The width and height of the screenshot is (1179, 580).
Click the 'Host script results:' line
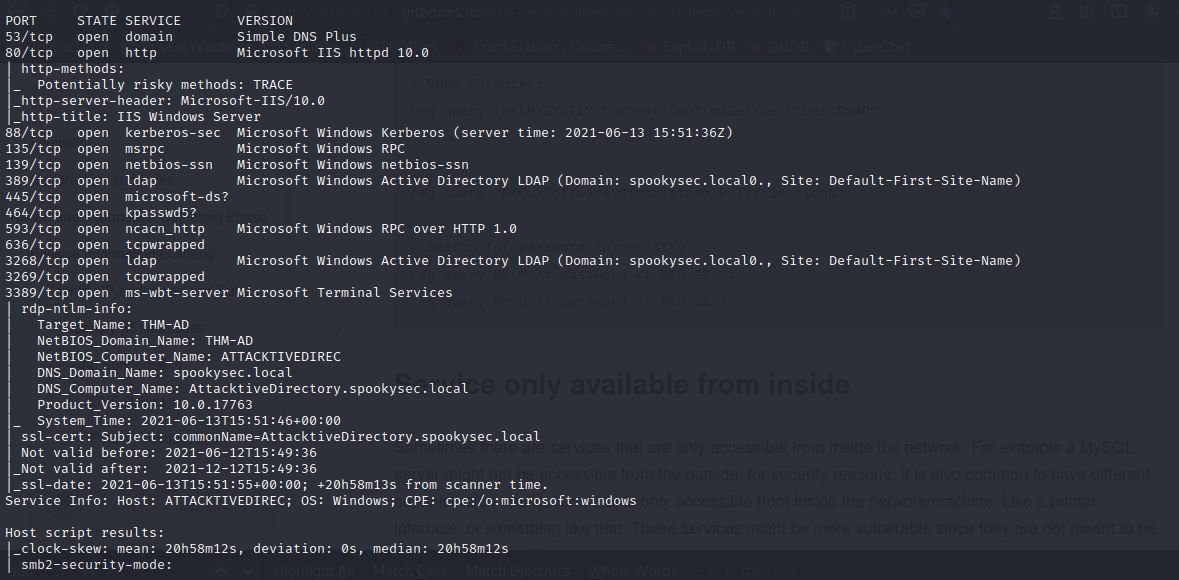click(x=84, y=533)
